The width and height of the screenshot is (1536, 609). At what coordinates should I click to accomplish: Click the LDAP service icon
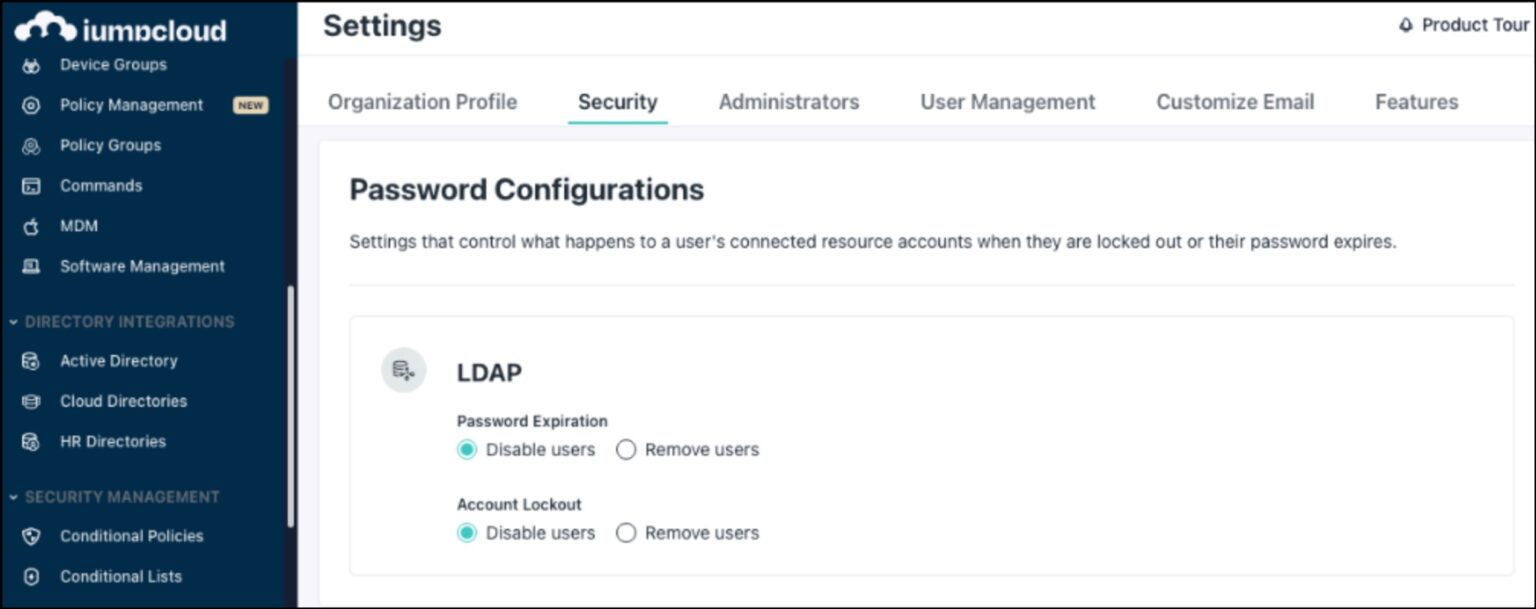coord(404,370)
